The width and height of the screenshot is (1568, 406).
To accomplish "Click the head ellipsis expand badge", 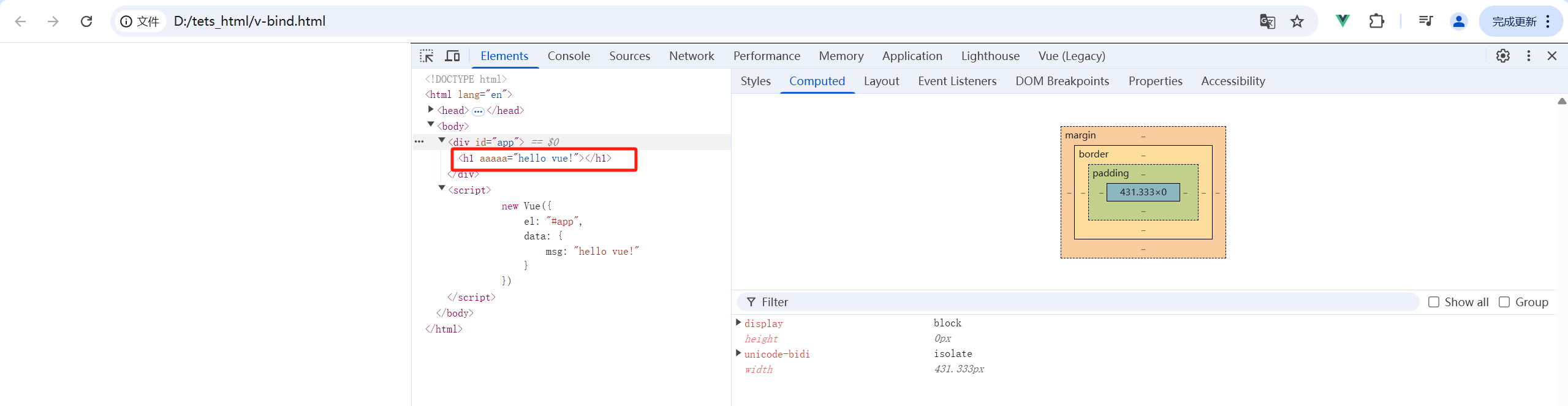I will click(x=478, y=111).
